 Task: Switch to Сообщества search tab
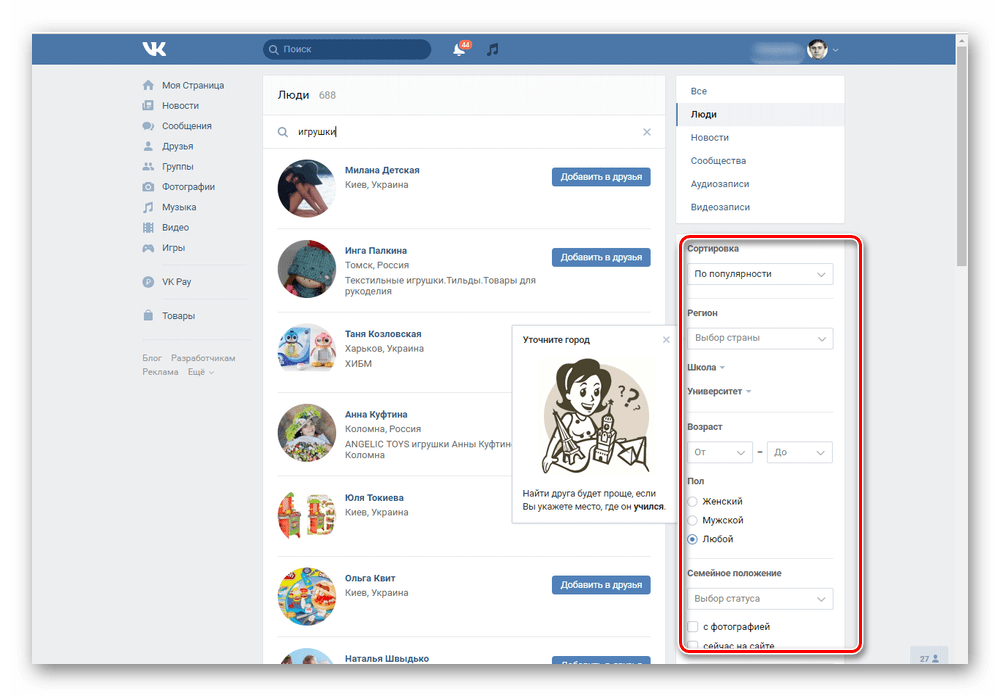[760, 161]
